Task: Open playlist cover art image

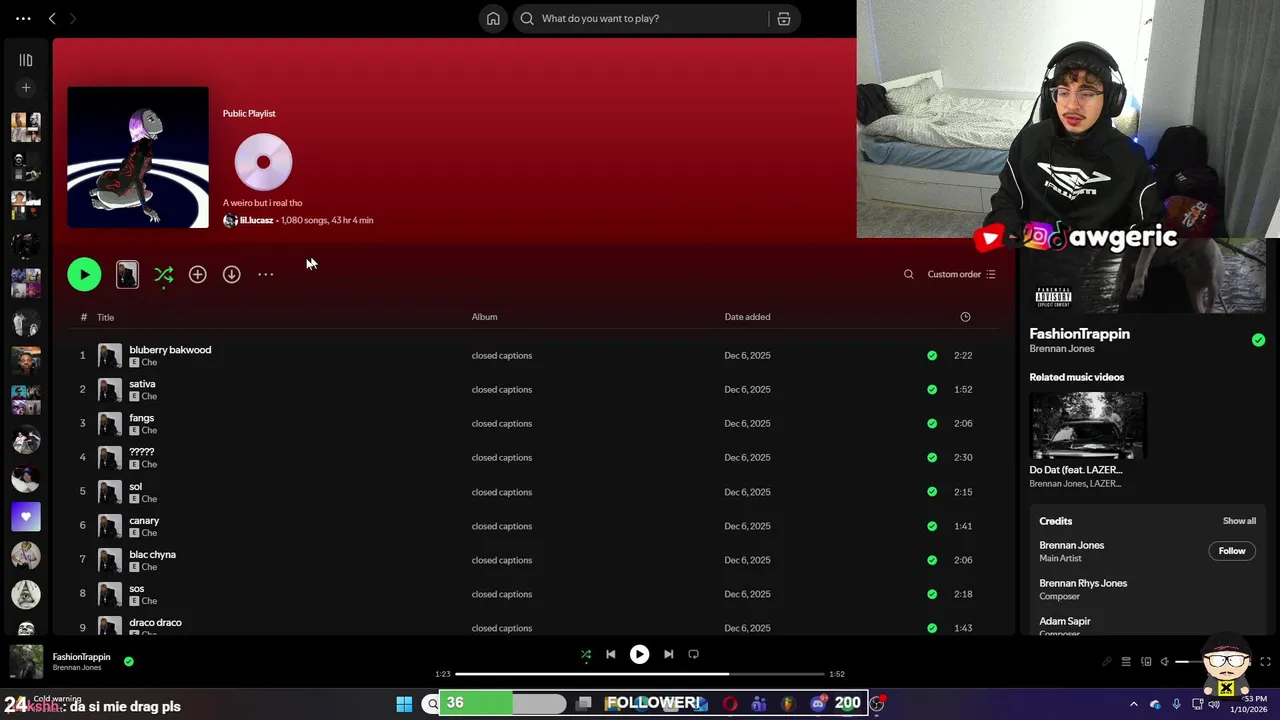Action: [138, 157]
